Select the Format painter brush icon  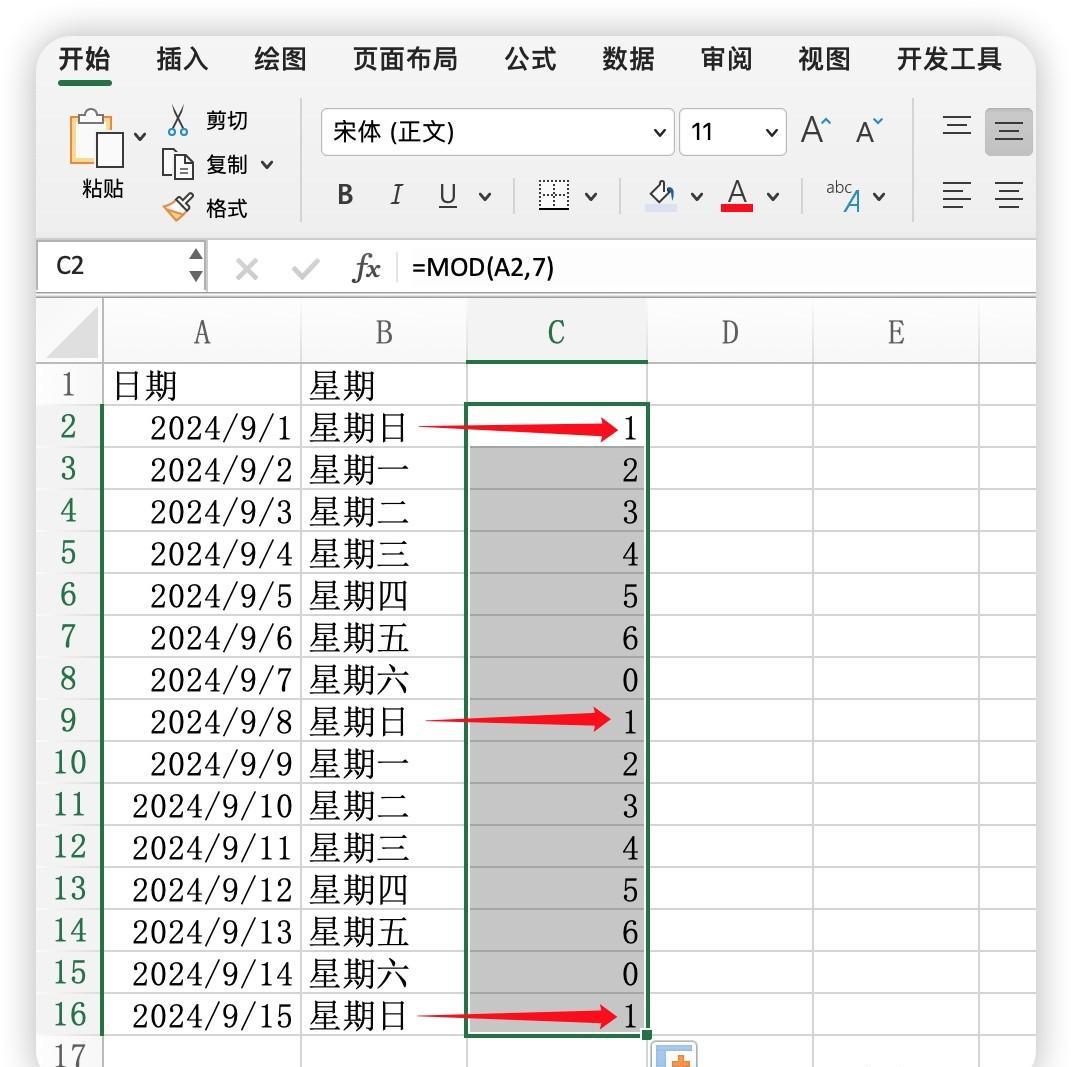pyautogui.click(x=178, y=208)
